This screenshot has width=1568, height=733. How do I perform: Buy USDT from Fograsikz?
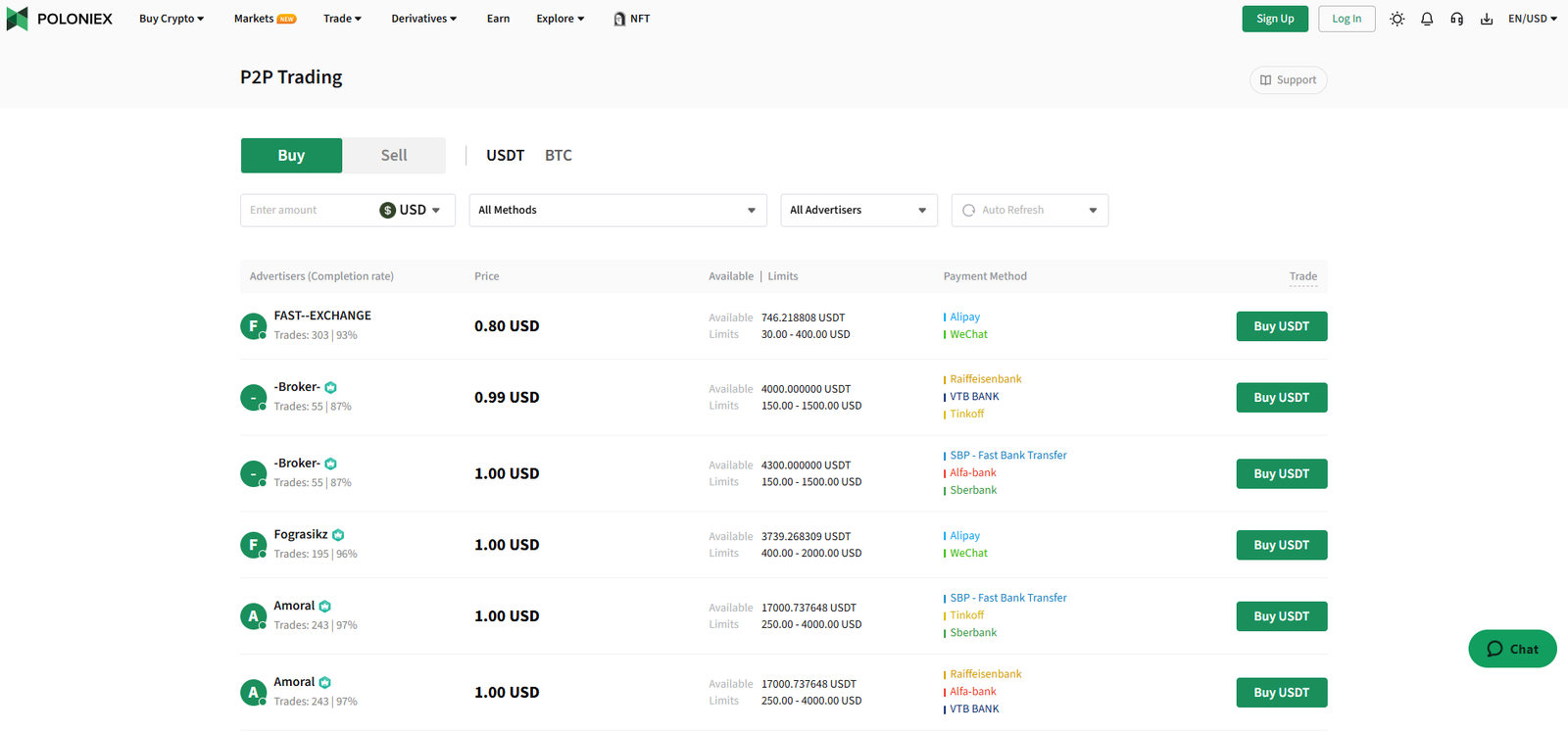pos(1282,545)
